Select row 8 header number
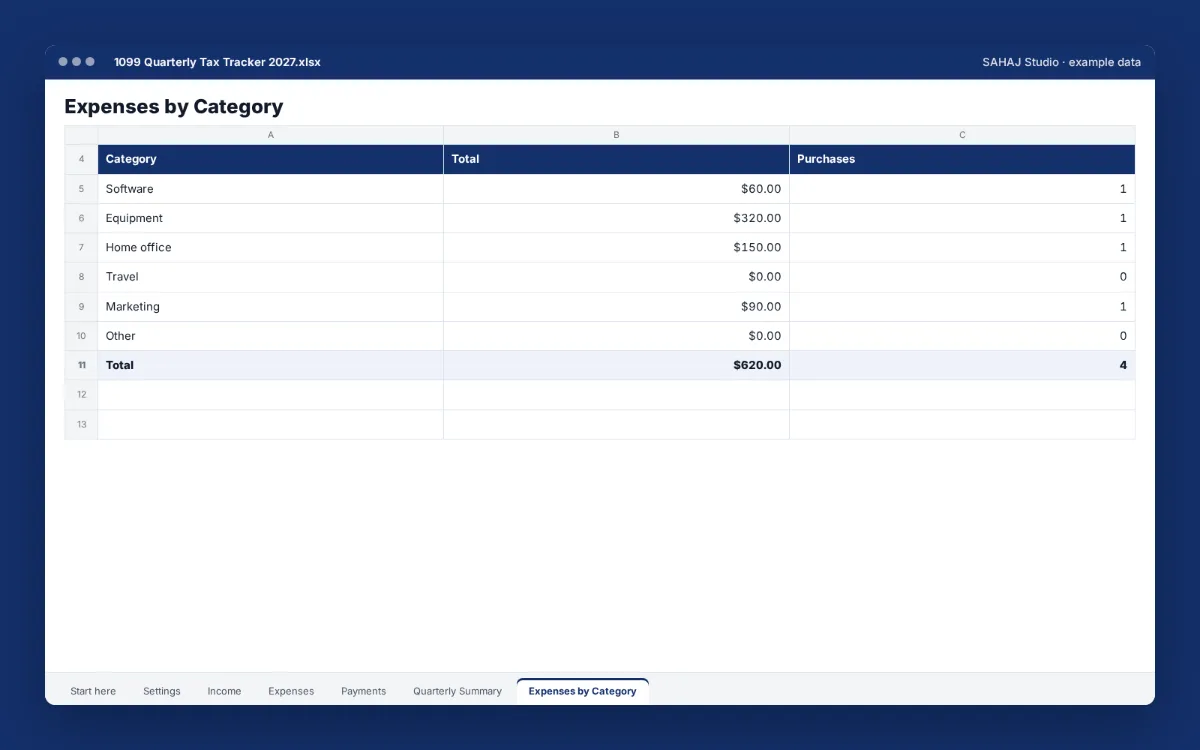Image resolution: width=1200 pixels, height=750 pixels. point(81,277)
